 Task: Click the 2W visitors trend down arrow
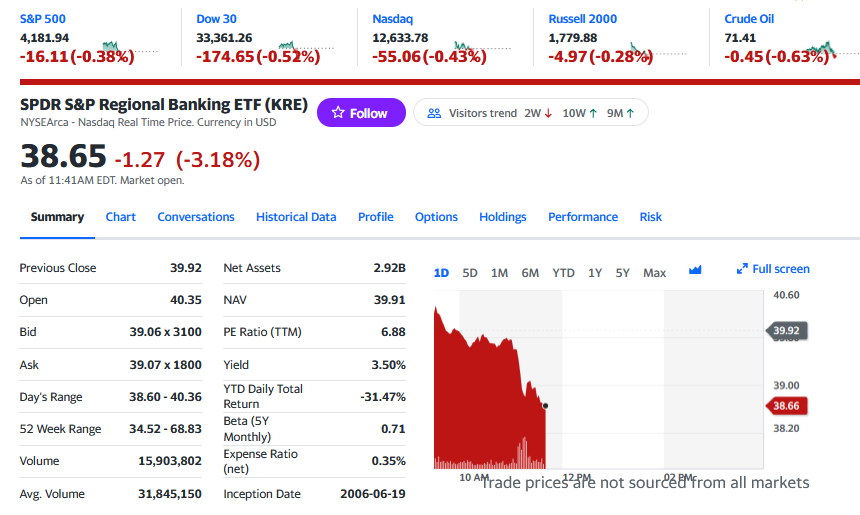pos(548,114)
